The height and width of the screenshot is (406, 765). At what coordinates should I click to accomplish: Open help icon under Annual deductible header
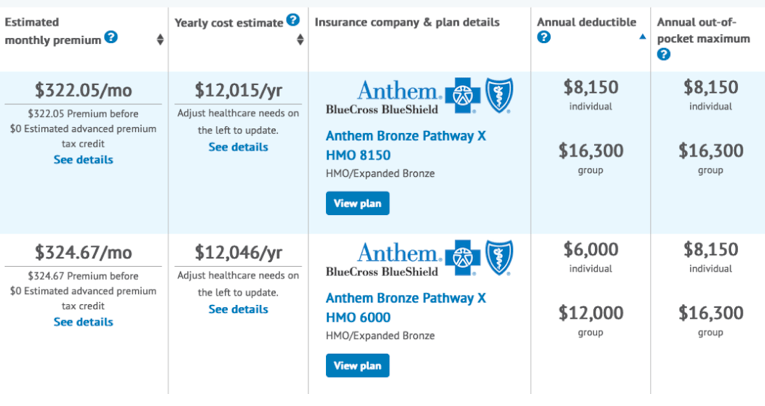544,38
